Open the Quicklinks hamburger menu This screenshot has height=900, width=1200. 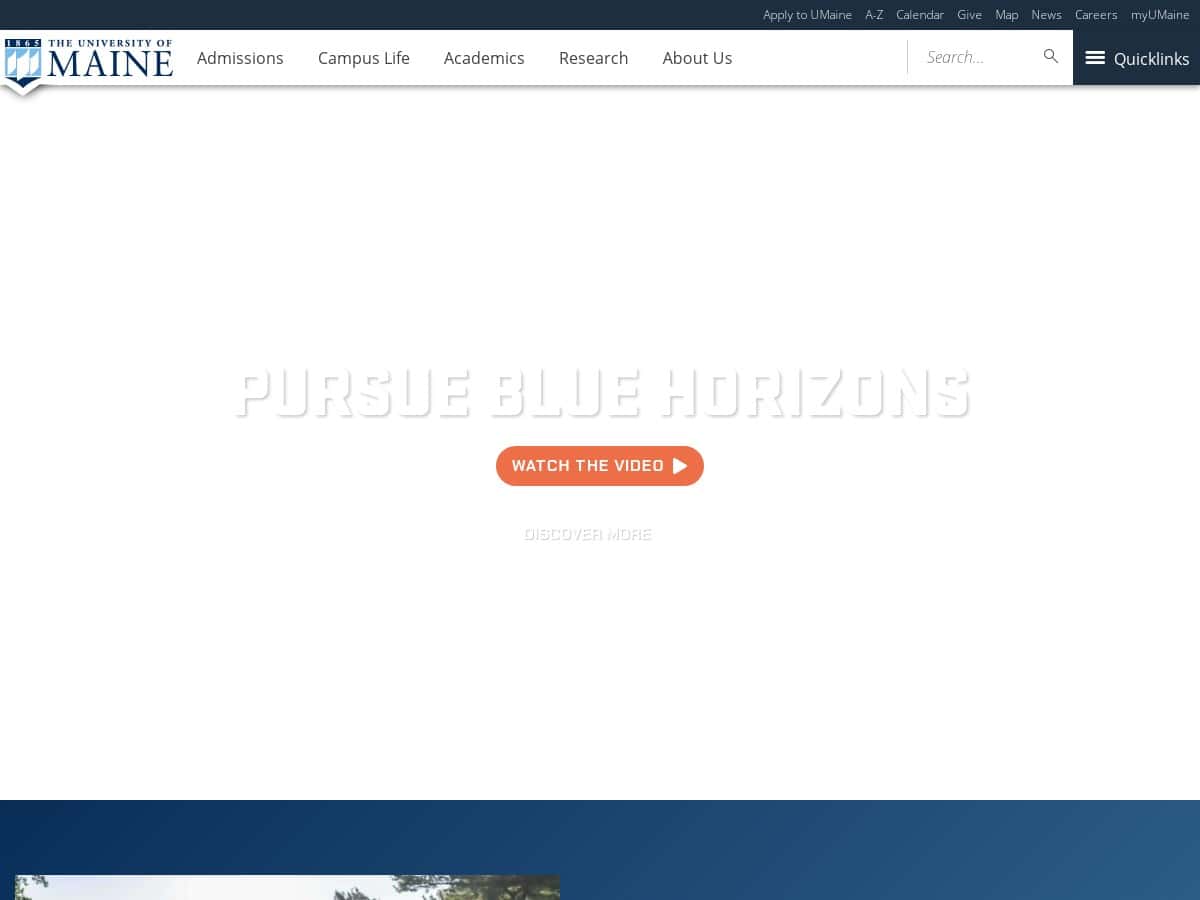(x=1137, y=58)
